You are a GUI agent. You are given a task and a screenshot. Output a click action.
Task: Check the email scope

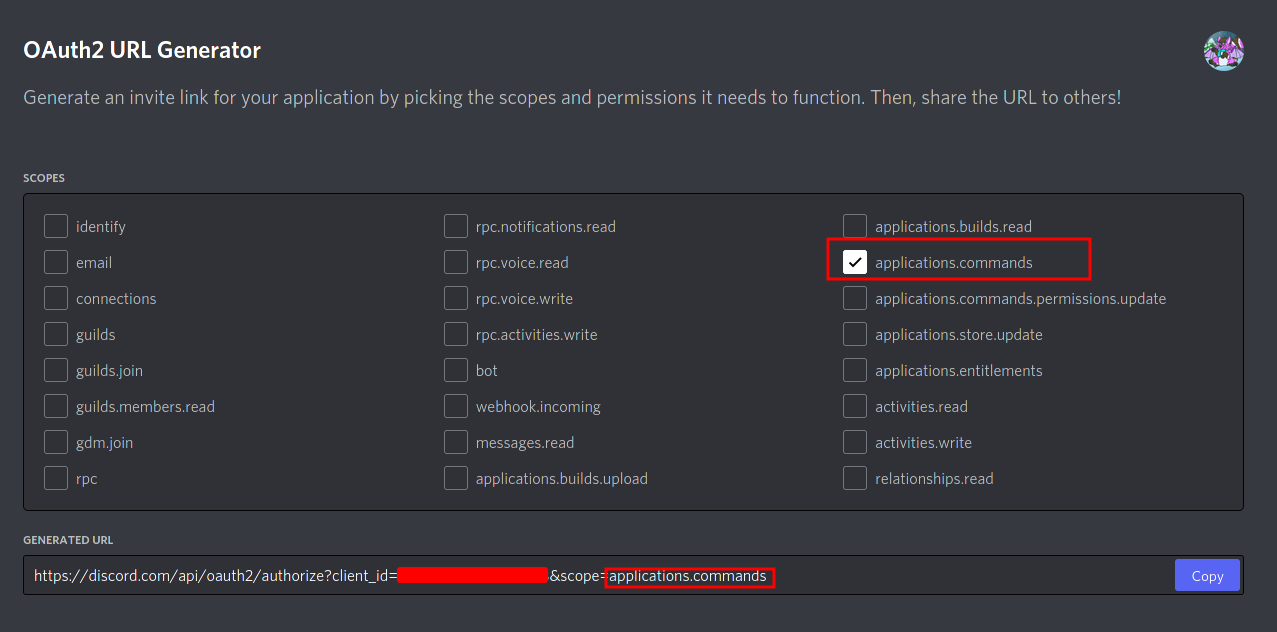click(x=56, y=262)
